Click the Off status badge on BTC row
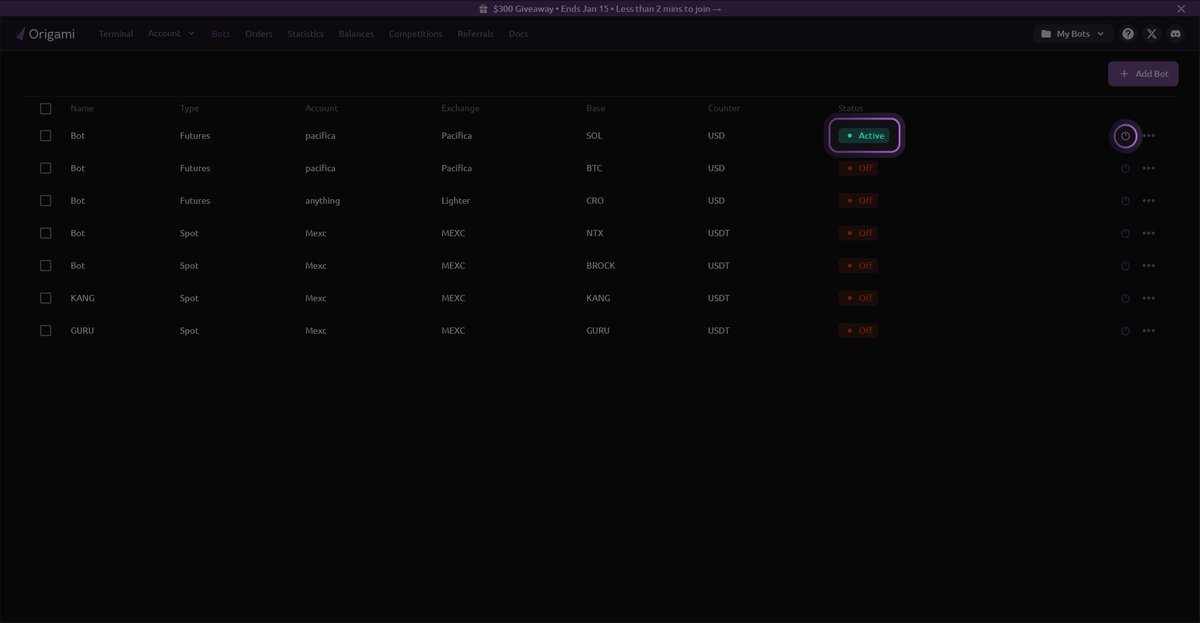This screenshot has width=1200, height=623. pyautogui.click(x=858, y=168)
